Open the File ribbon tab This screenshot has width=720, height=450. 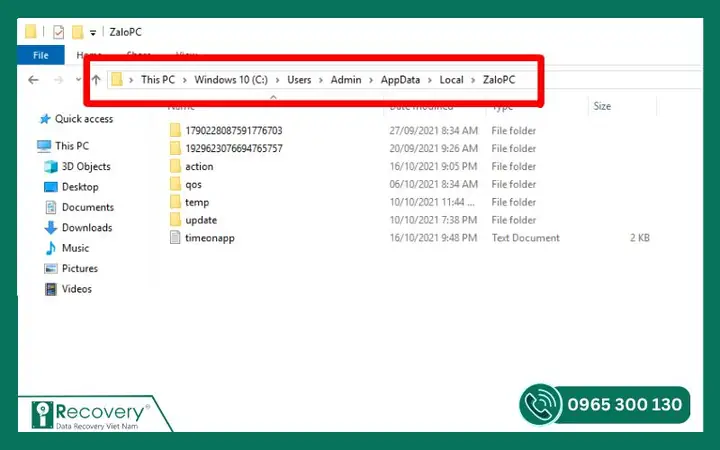(41, 55)
